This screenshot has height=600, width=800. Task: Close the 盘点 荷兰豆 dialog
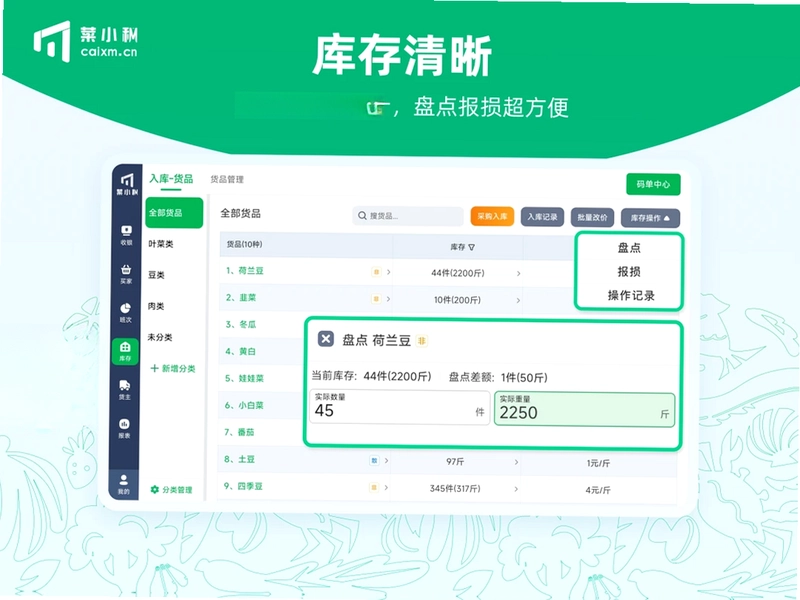coord(326,339)
